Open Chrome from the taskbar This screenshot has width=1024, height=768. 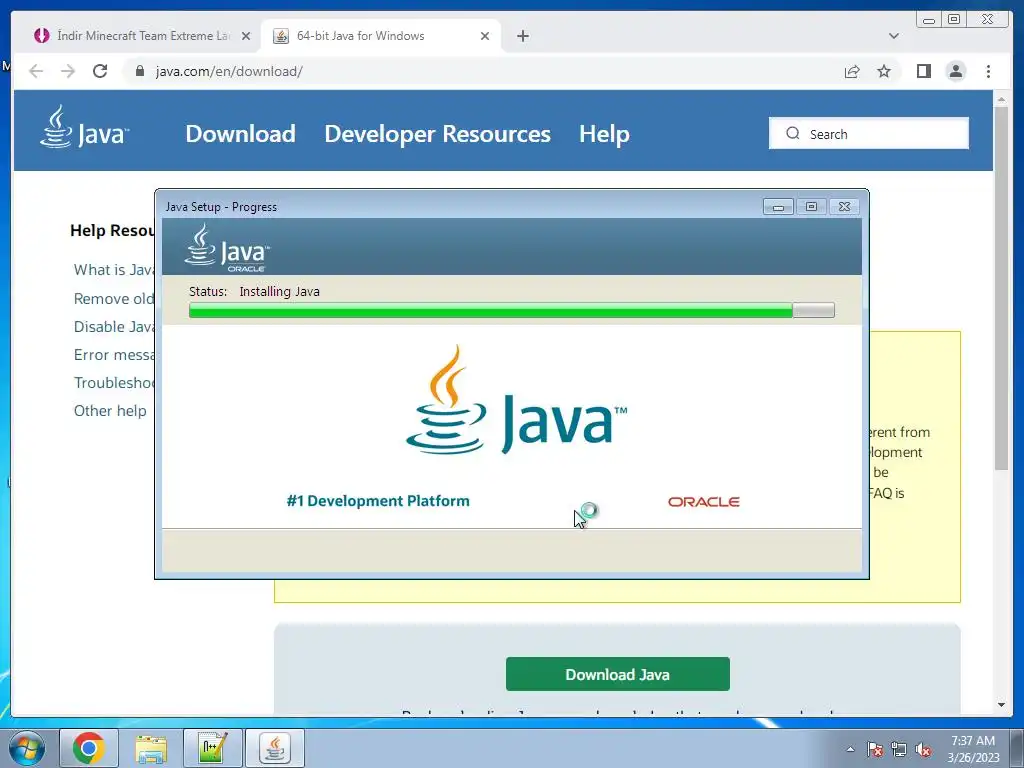(x=89, y=748)
